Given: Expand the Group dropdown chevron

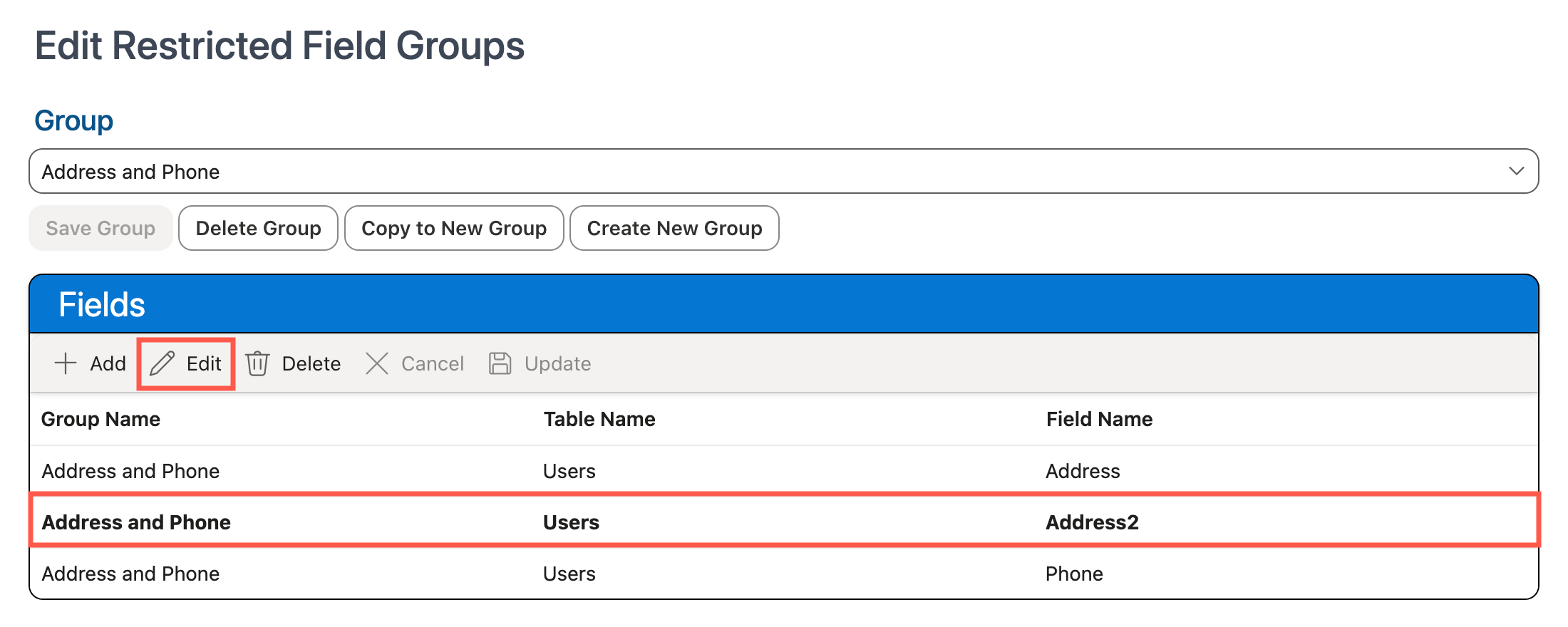Looking at the screenshot, I should pos(1516,171).
